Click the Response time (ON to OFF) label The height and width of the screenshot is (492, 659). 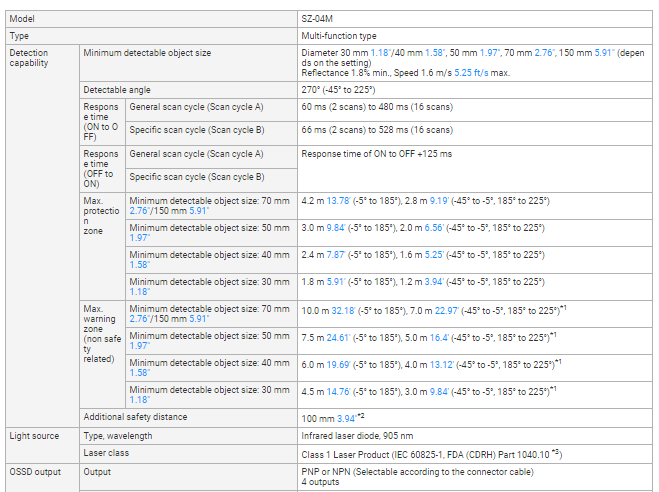(101, 122)
